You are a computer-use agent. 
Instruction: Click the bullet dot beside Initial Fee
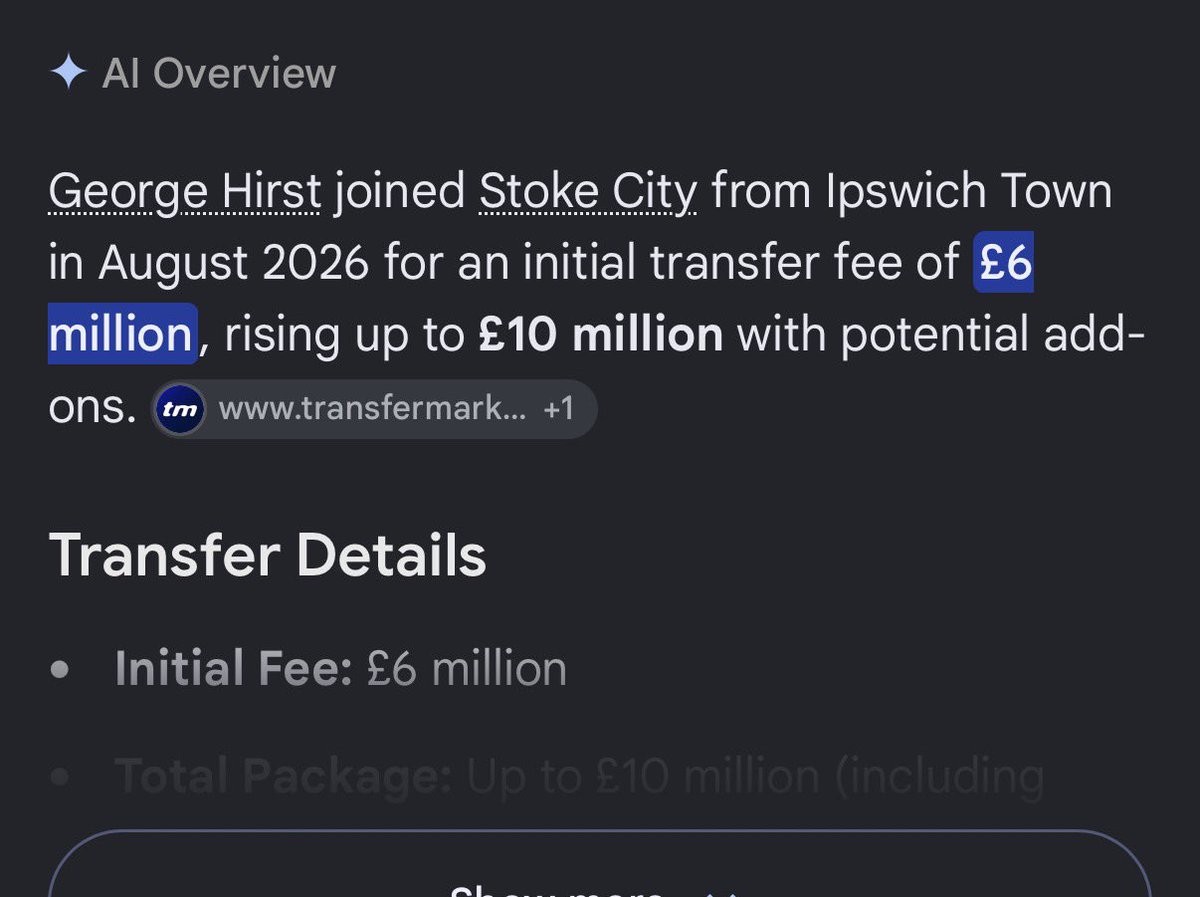[61, 670]
